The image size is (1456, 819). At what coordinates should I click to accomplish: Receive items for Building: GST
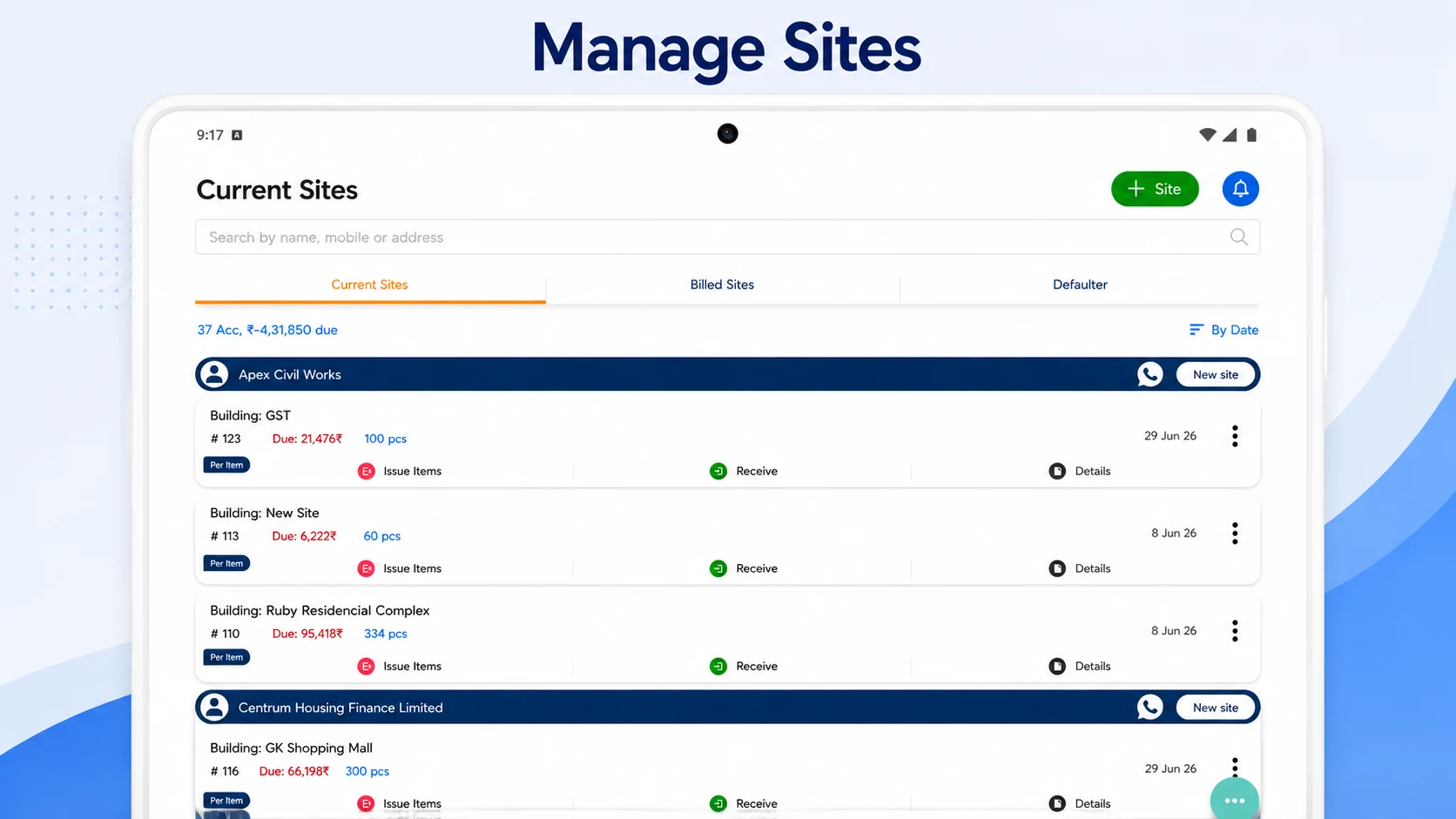(x=744, y=471)
